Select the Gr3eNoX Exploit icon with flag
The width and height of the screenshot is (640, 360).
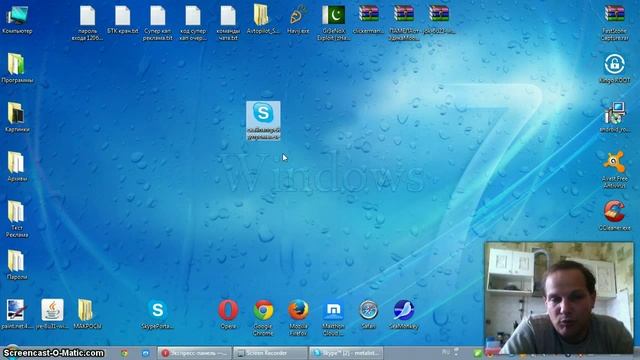333,23
